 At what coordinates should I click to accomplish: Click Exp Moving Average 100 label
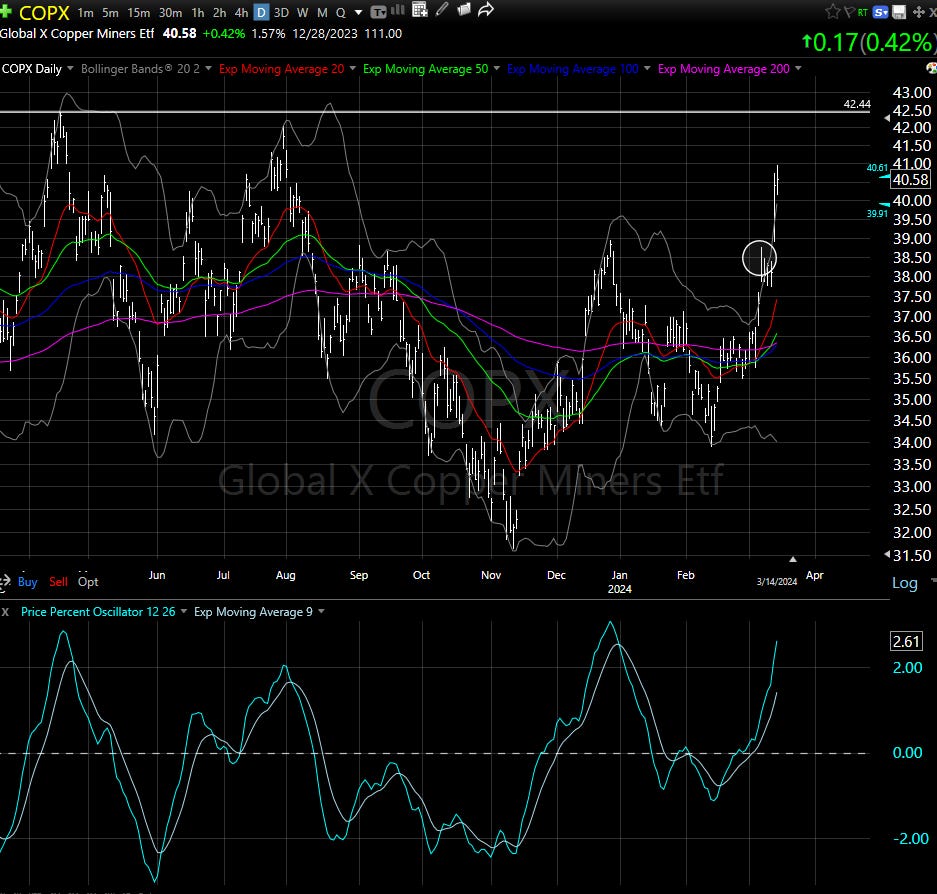tap(573, 69)
